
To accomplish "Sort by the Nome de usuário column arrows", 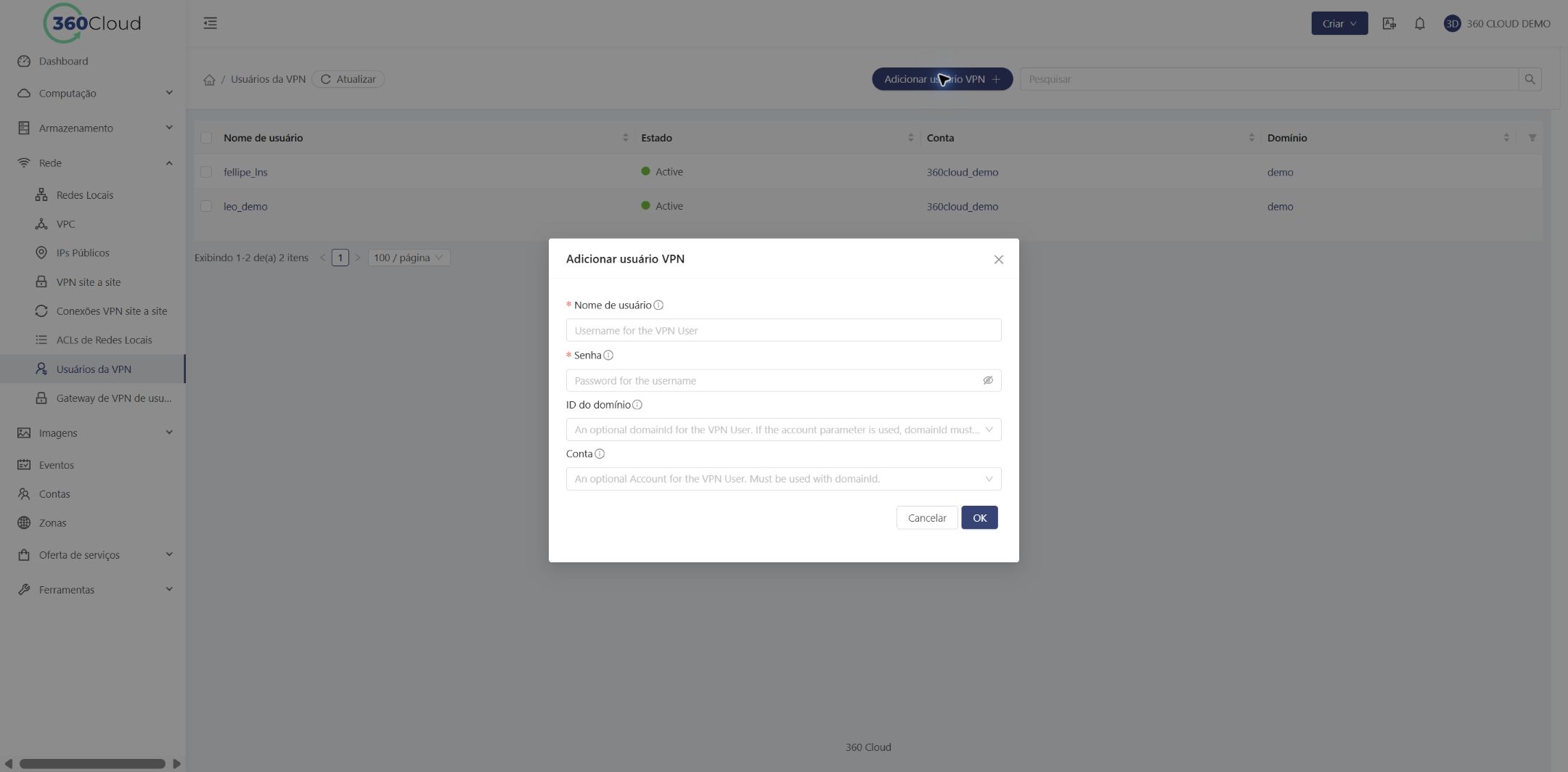I will pyautogui.click(x=625, y=138).
